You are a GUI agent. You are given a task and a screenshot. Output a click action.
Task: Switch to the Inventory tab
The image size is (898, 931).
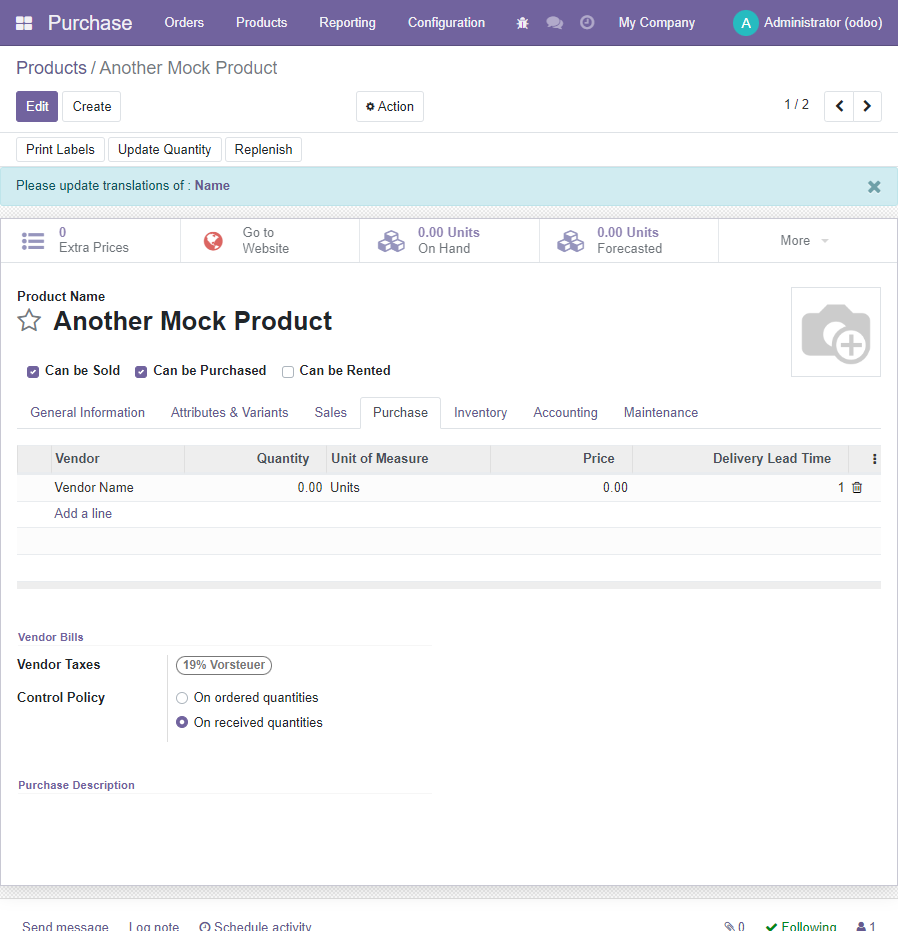pos(480,413)
